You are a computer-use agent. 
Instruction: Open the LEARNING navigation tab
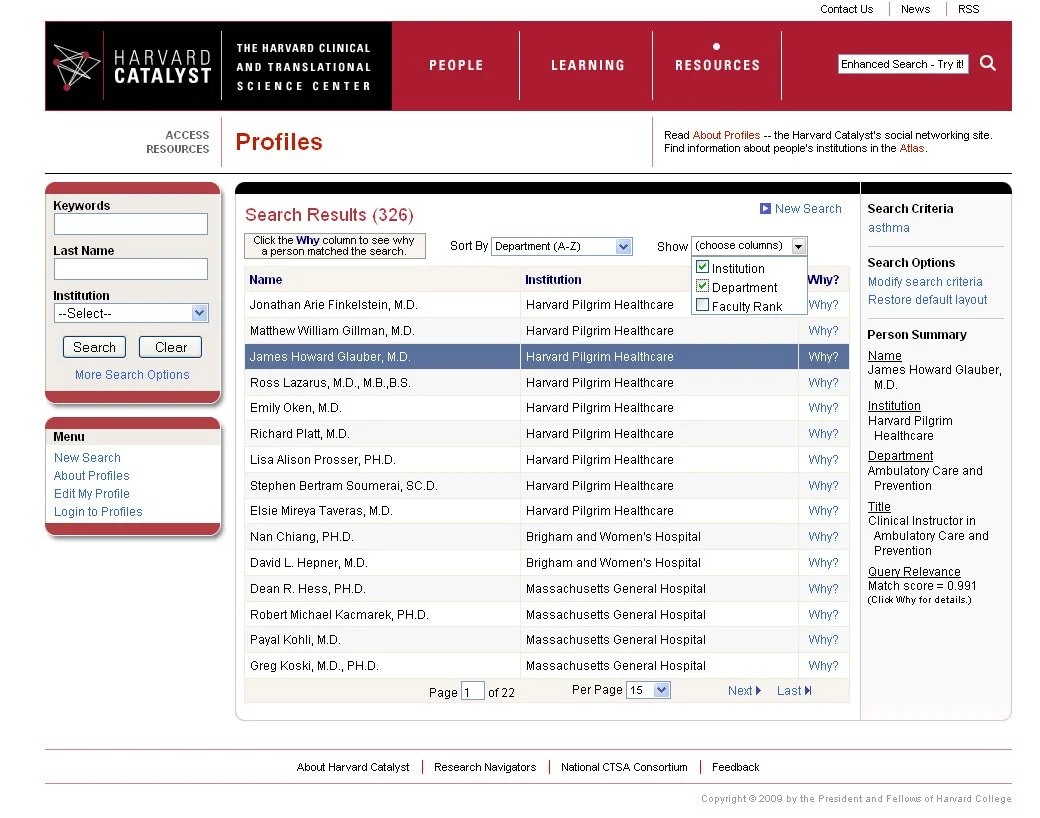point(588,65)
